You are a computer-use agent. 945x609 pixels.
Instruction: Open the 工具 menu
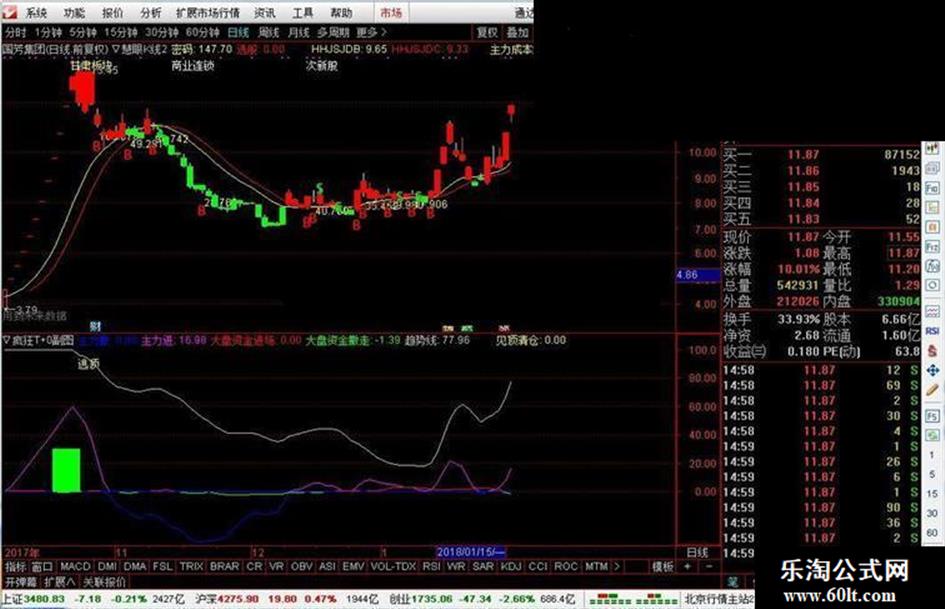(303, 12)
